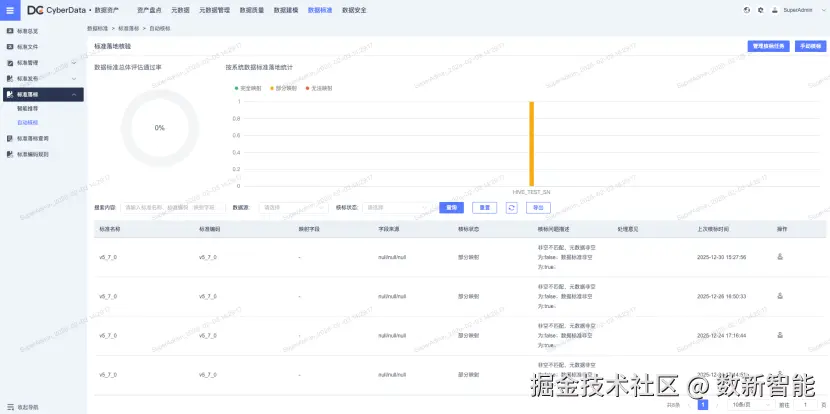This screenshot has height=414, width=830.
Task: Open the 数据源 dropdown filter
Action: coord(293,208)
